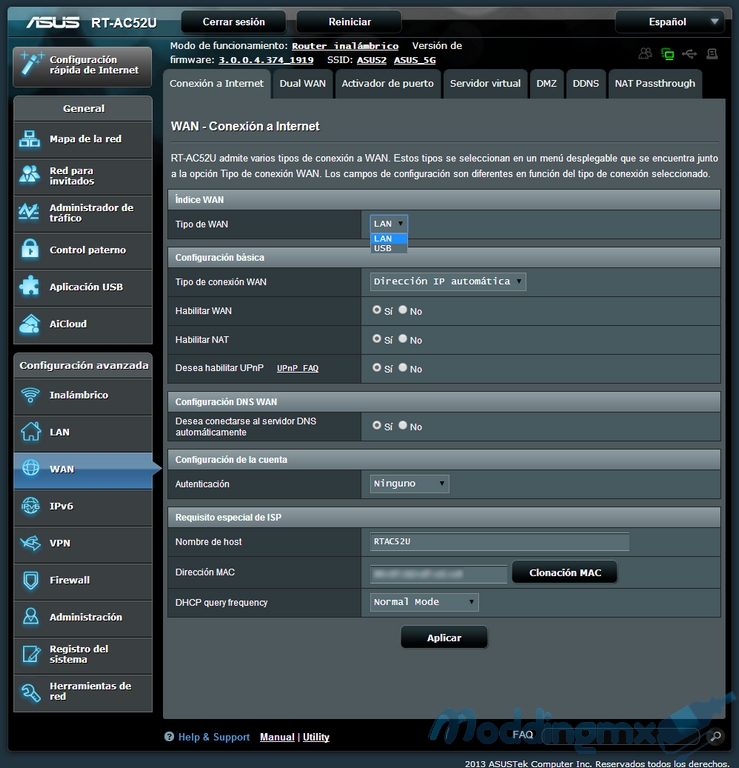Click the ASUS_5G SSID link
This screenshot has height=768, width=739.
[415, 60]
